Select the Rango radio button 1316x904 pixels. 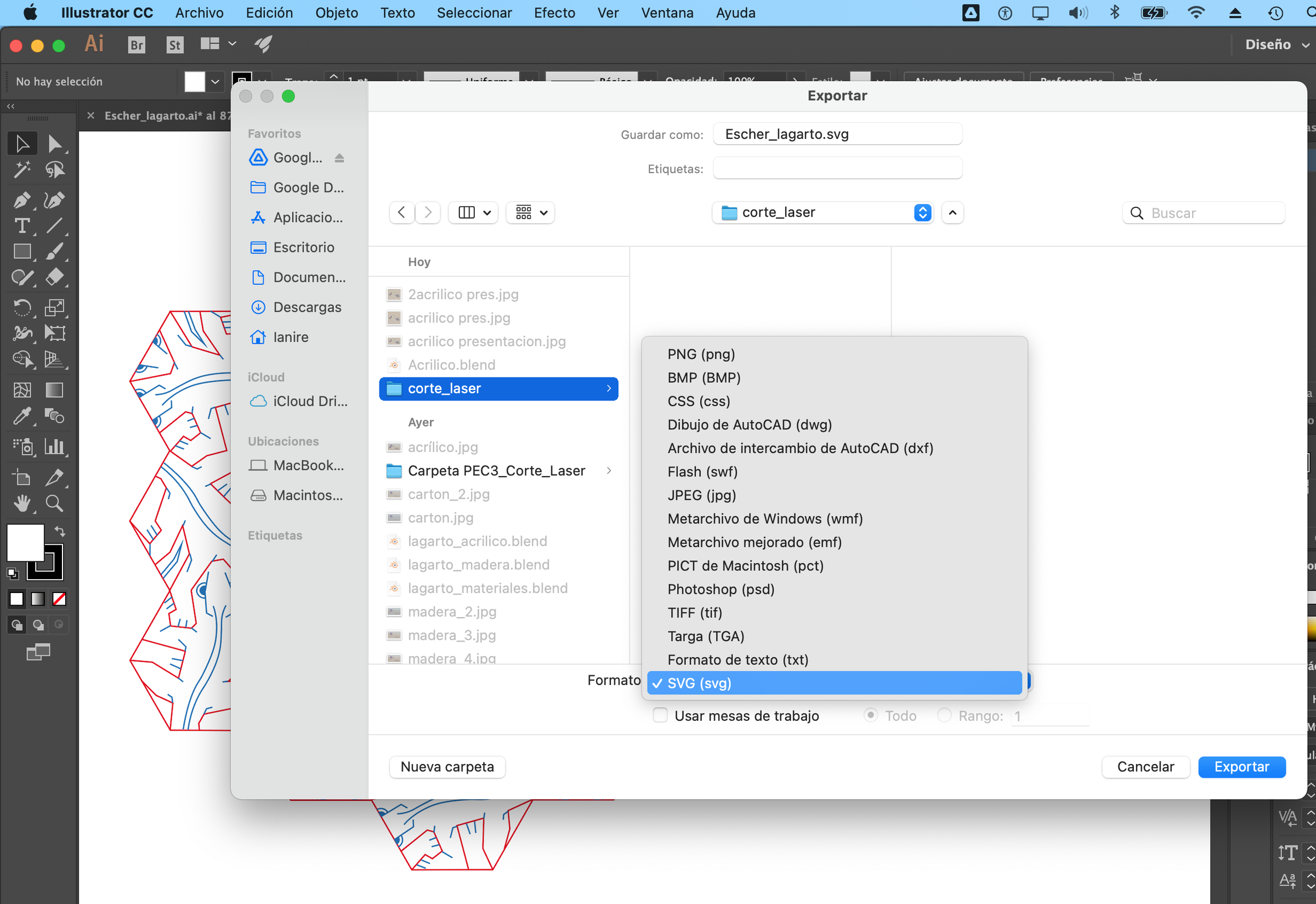[945, 715]
